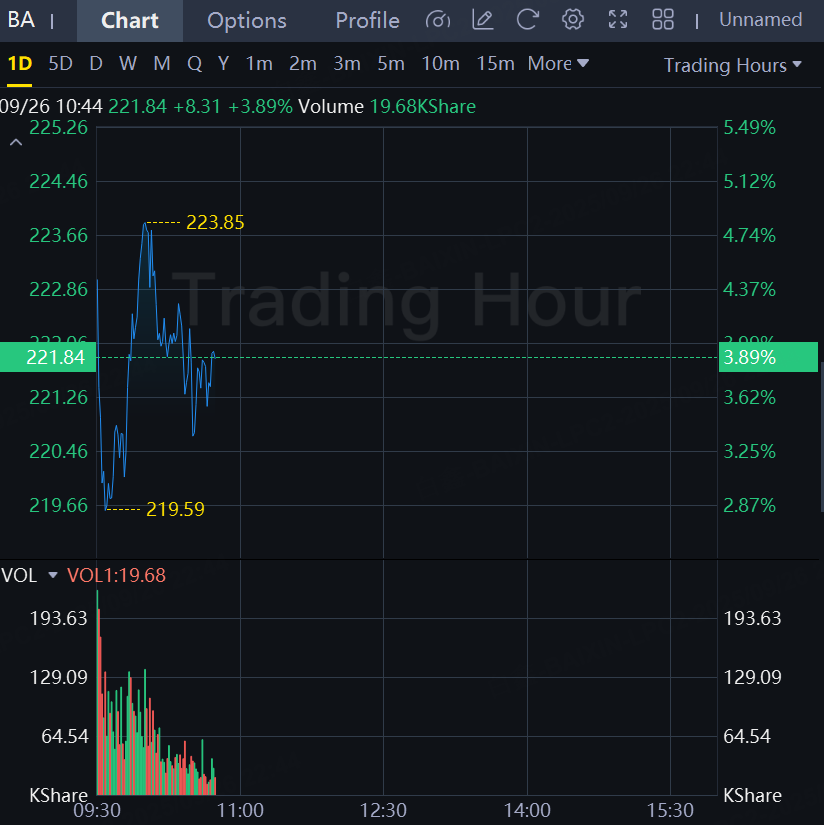Image resolution: width=824 pixels, height=825 pixels.
Task: Click the 11:00 time axis label
Action: (240, 810)
